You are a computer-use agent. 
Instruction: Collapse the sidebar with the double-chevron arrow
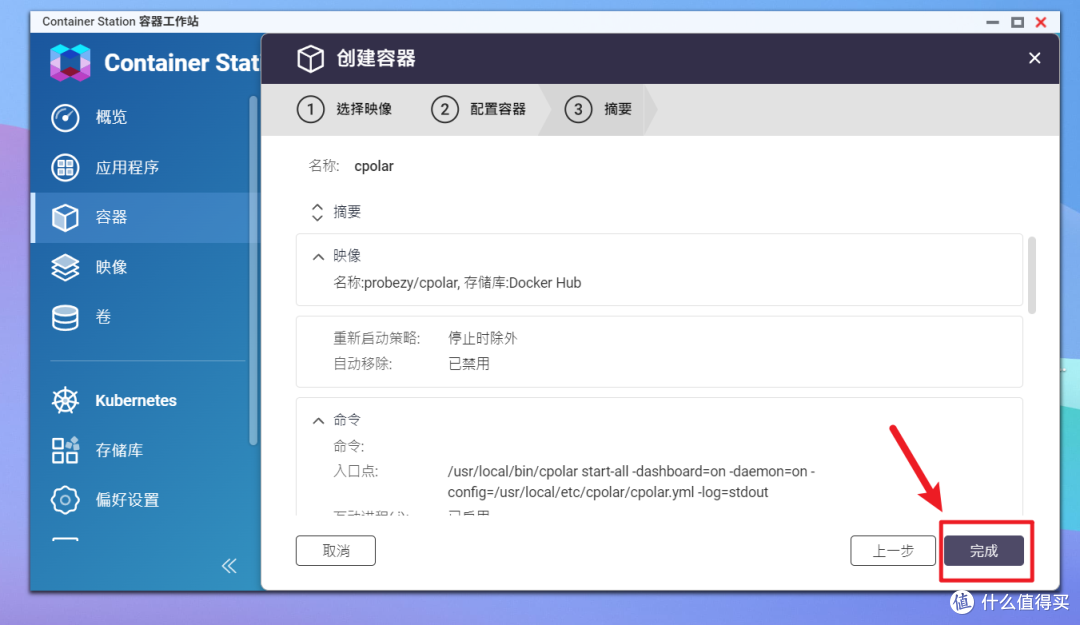coord(229,565)
